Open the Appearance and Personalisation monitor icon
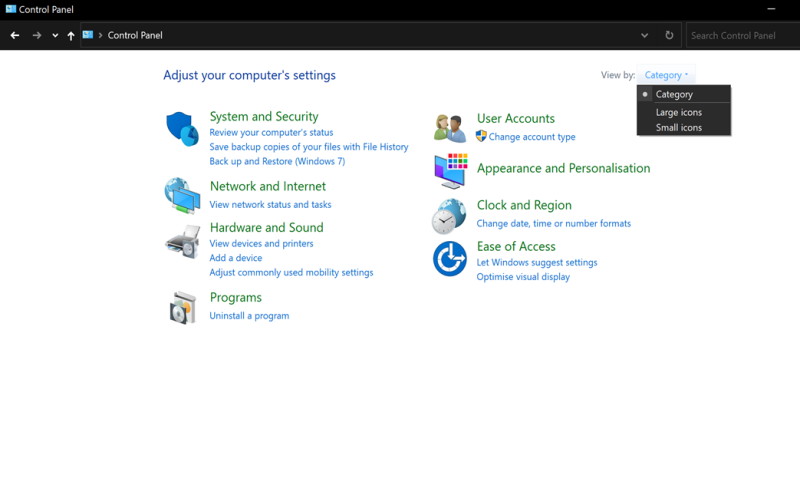The height and width of the screenshot is (485, 800). pos(451,171)
